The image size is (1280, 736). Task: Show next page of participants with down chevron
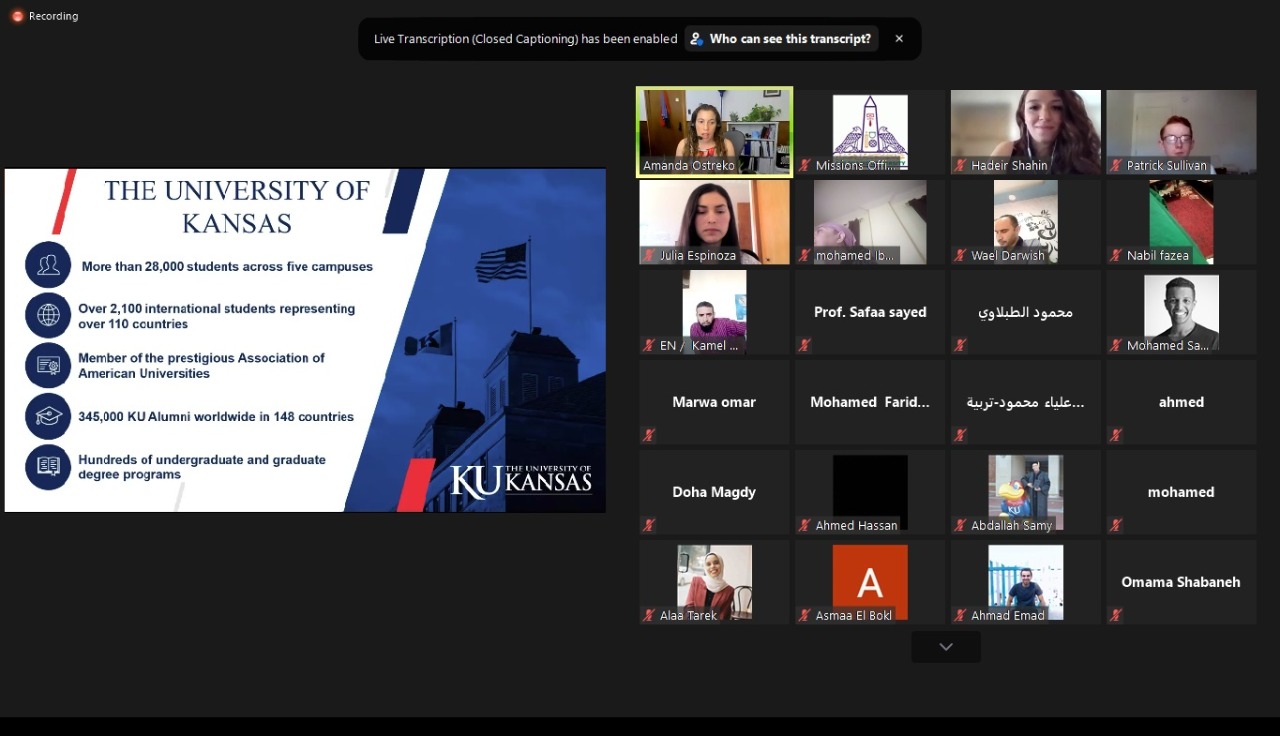(945, 647)
